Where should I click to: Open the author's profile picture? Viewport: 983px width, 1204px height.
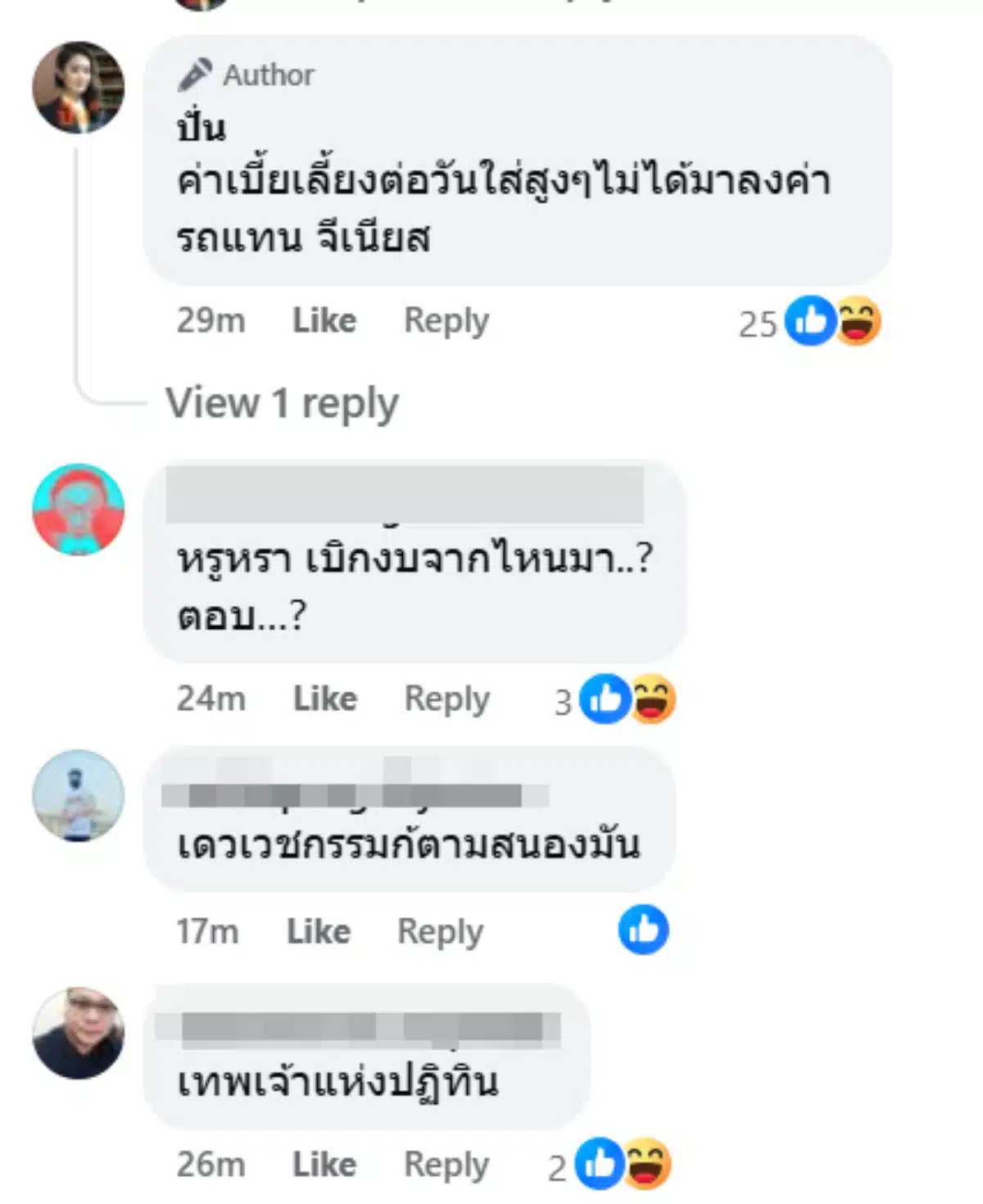tap(79, 88)
